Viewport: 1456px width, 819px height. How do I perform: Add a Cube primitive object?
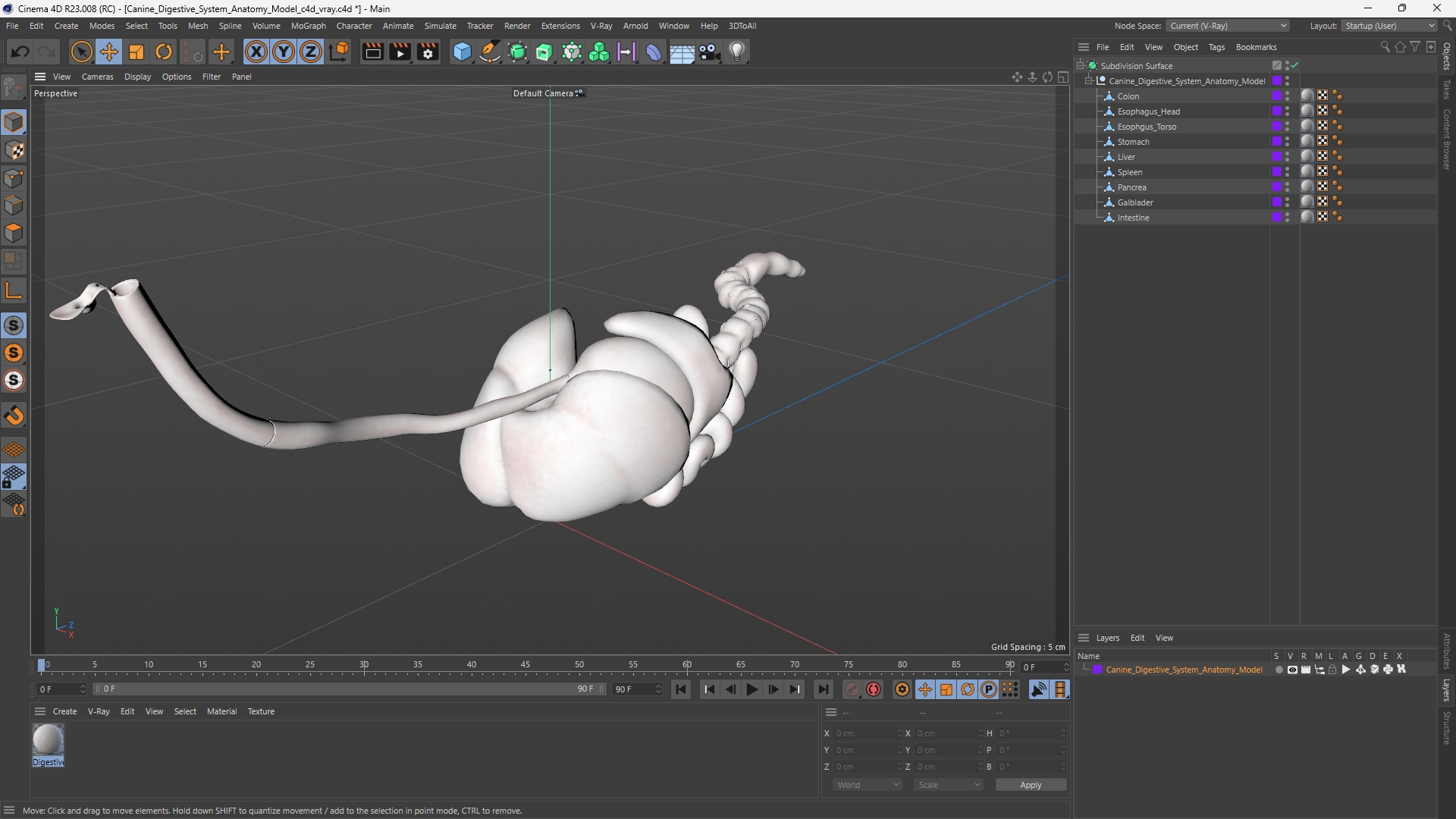click(462, 52)
